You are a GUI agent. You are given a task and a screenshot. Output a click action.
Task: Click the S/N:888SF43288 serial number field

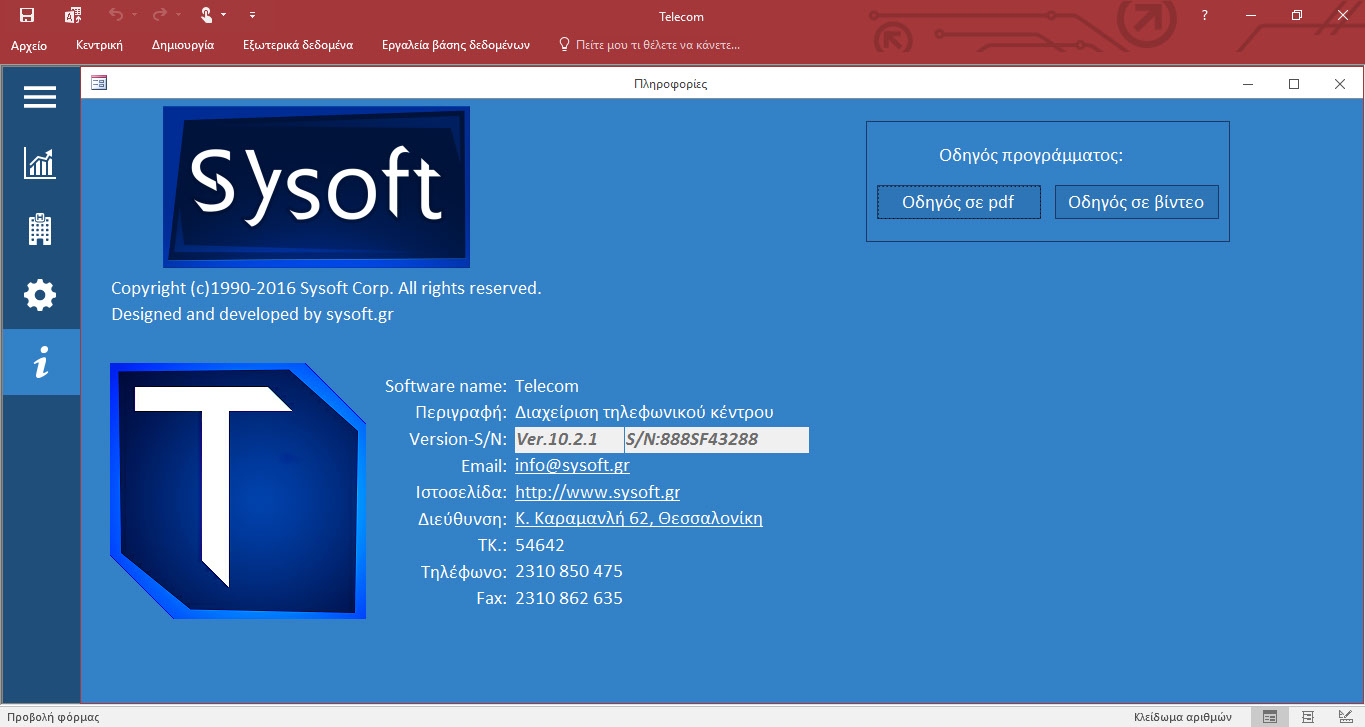point(716,440)
